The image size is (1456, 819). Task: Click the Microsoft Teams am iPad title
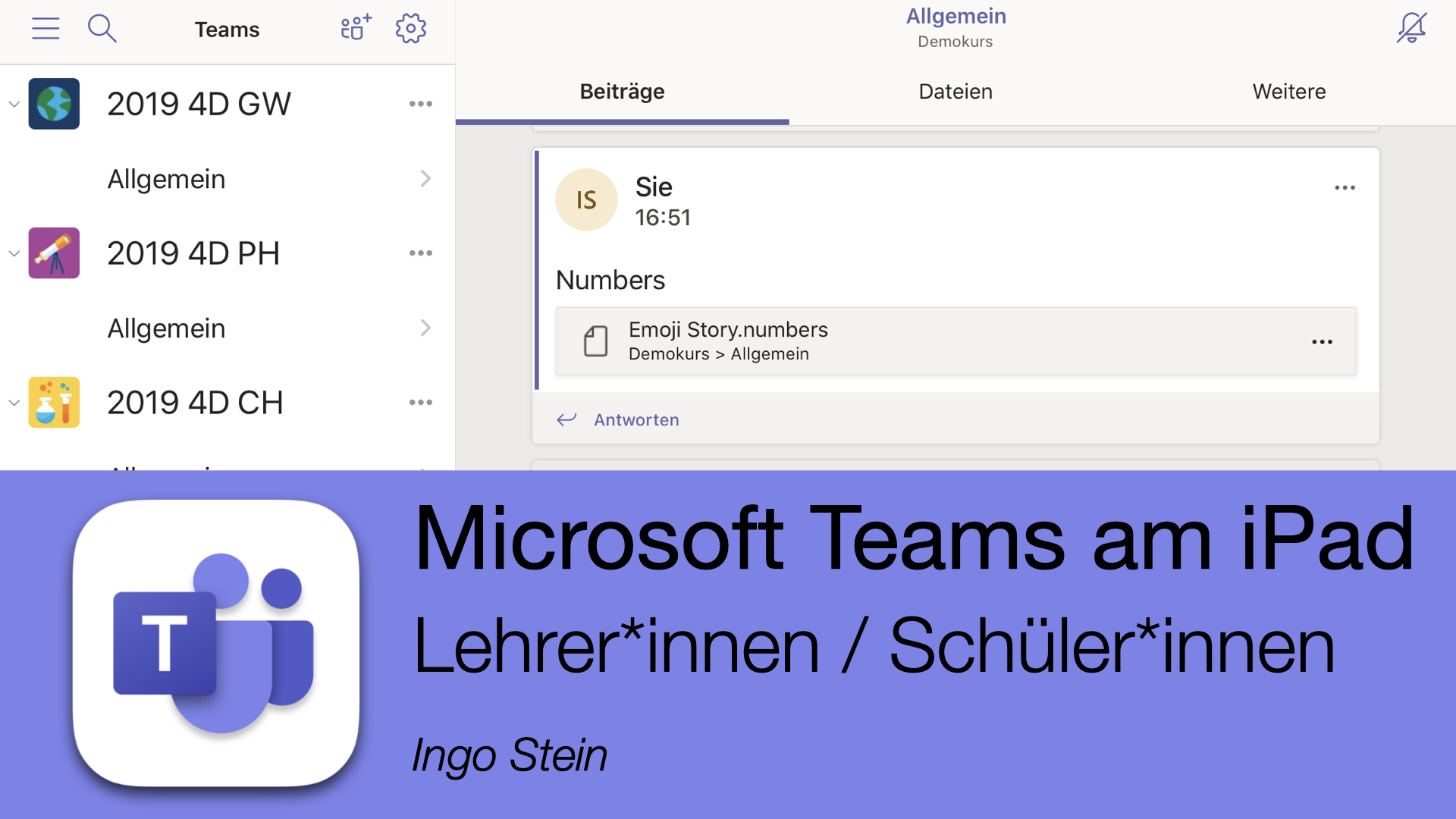click(x=915, y=539)
